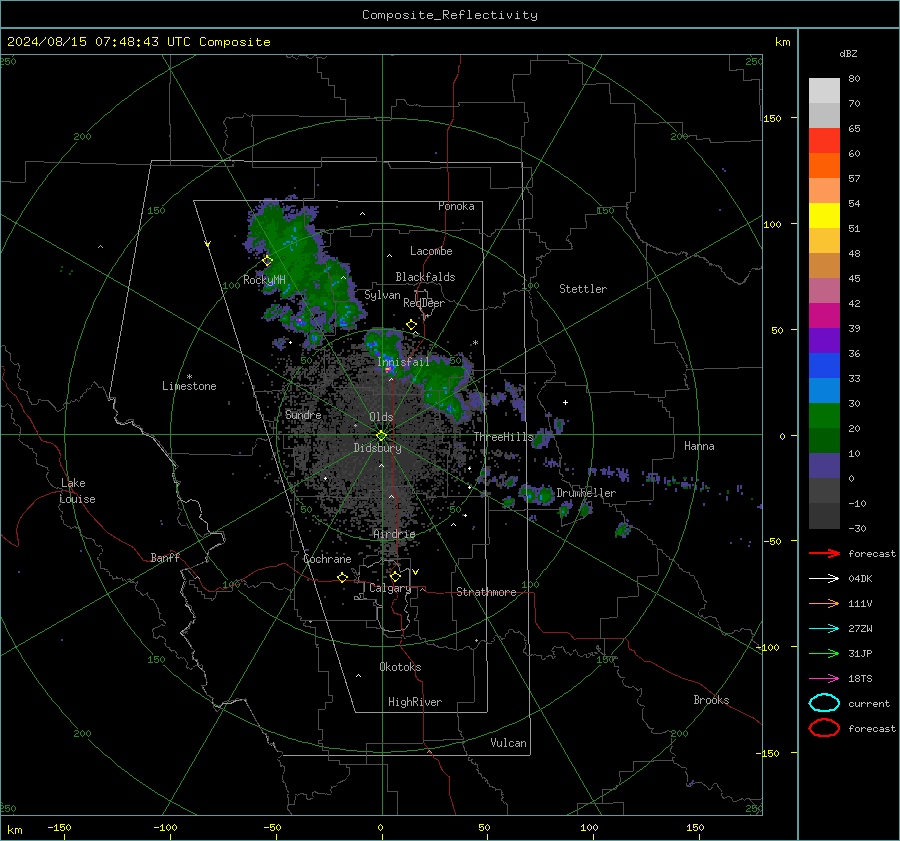Click the 18TS legend label
This screenshot has width=900, height=841.
(860, 679)
